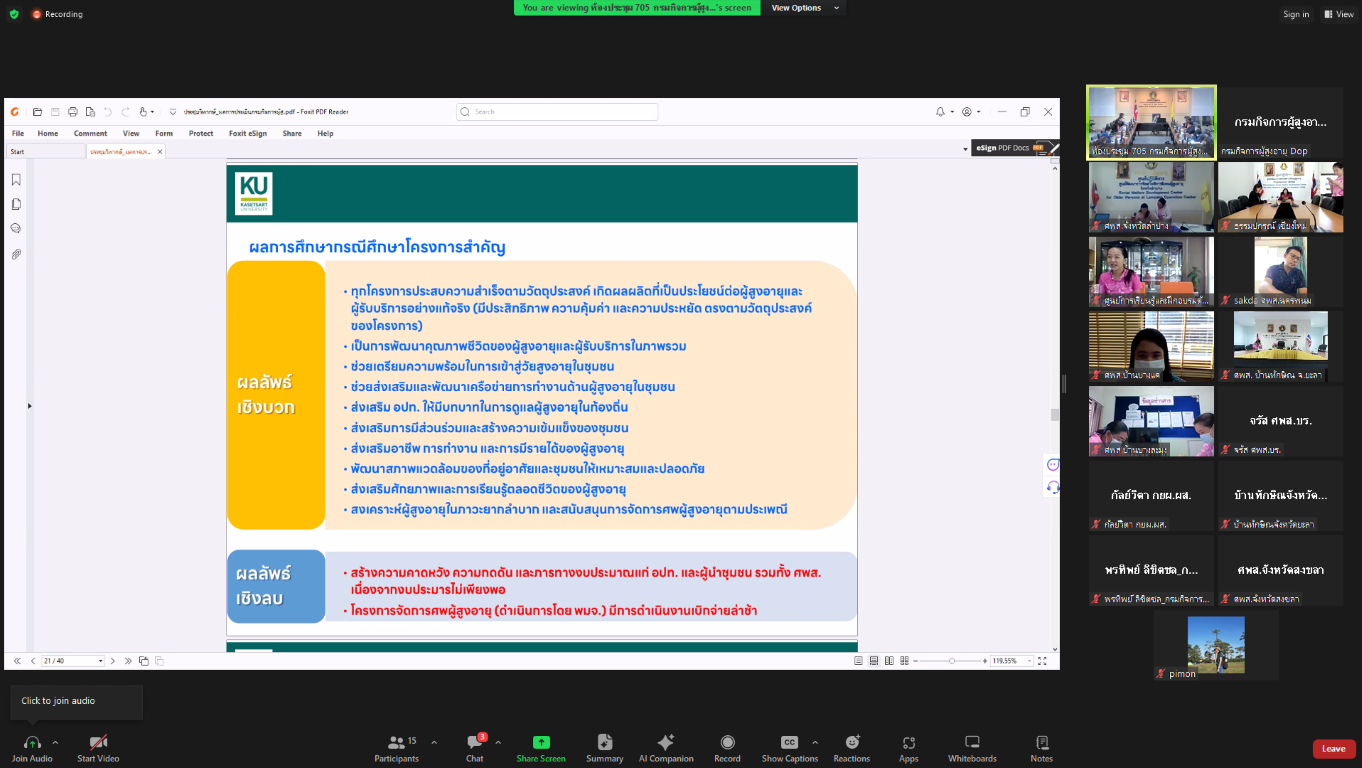This screenshot has height=768, width=1362.
Task: Open the Pages thumbnail panel icon
Action: tap(16, 204)
